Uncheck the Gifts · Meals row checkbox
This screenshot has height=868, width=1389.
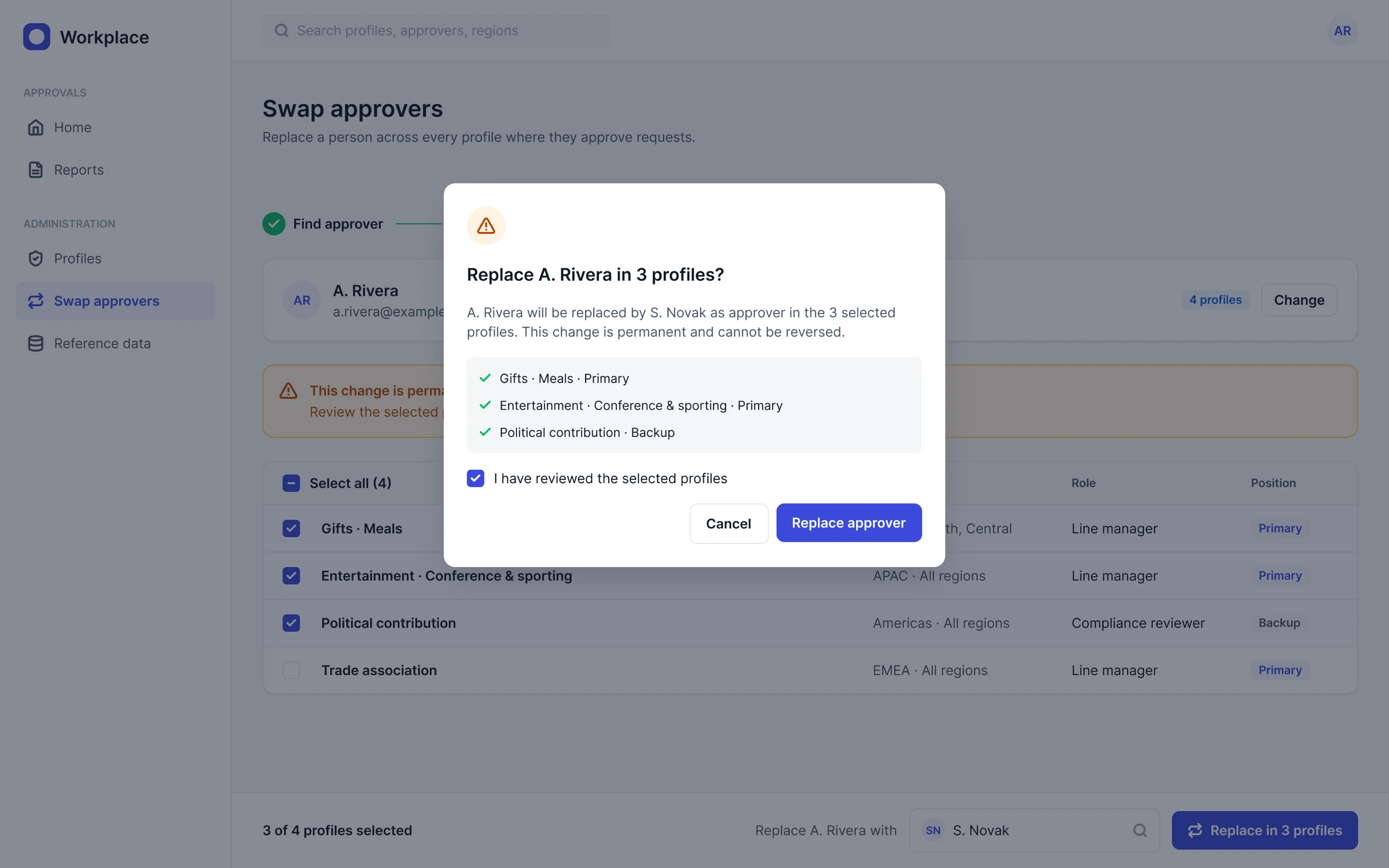(291, 528)
